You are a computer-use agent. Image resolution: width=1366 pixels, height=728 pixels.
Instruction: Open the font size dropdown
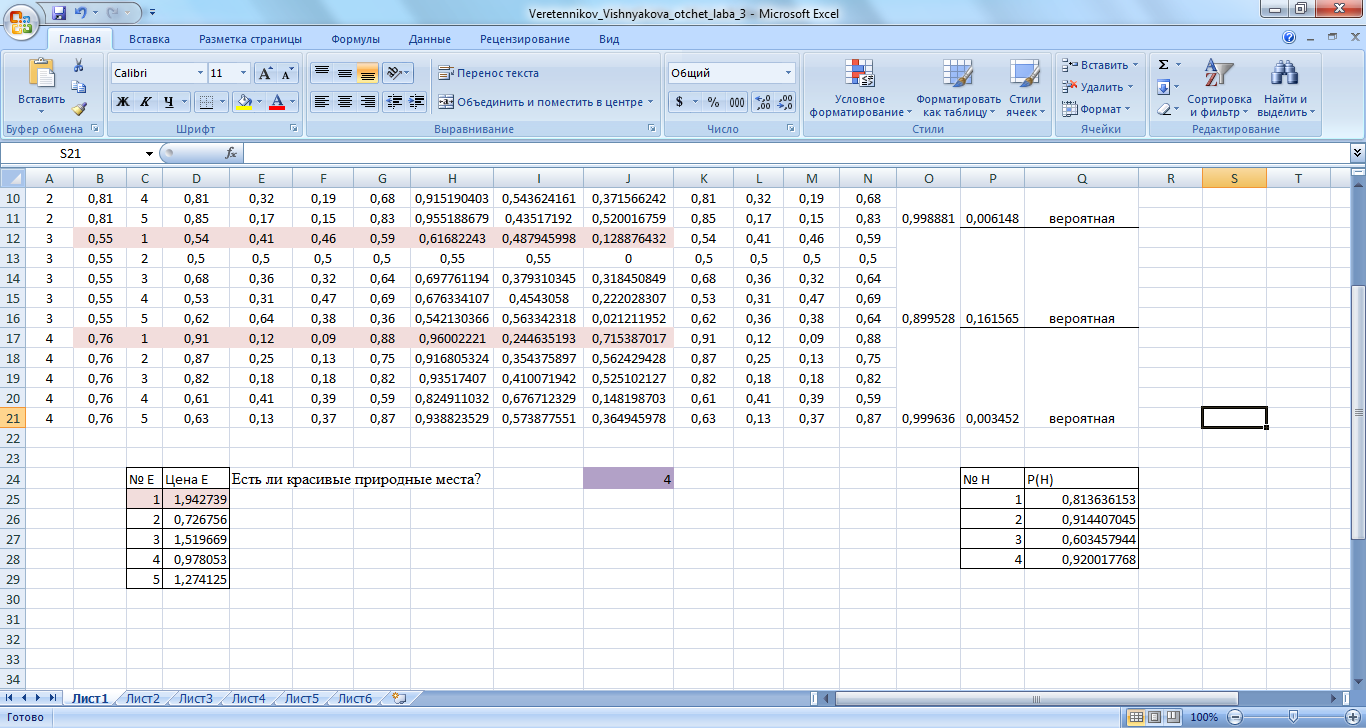(x=243, y=74)
